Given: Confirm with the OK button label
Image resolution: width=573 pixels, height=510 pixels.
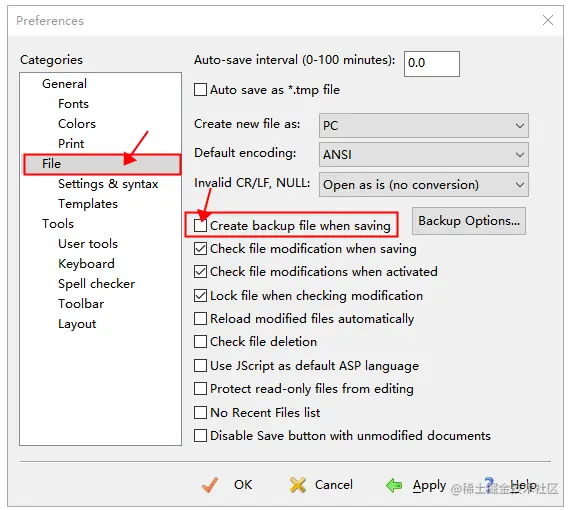Looking at the screenshot, I should (x=243, y=485).
